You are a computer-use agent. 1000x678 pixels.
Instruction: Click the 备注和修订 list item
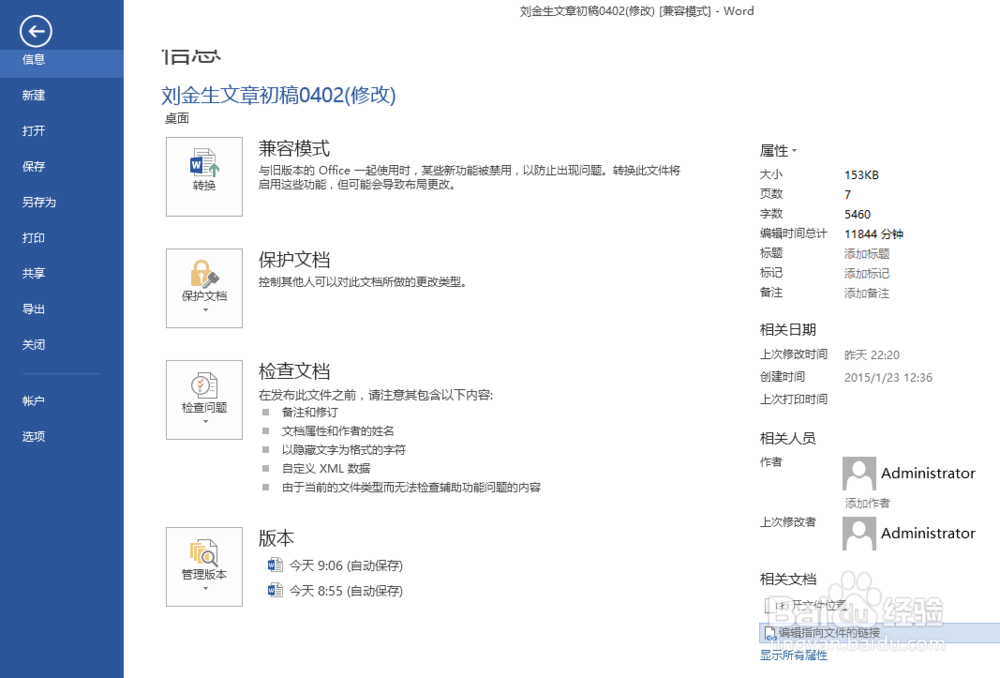(x=310, y=413)
